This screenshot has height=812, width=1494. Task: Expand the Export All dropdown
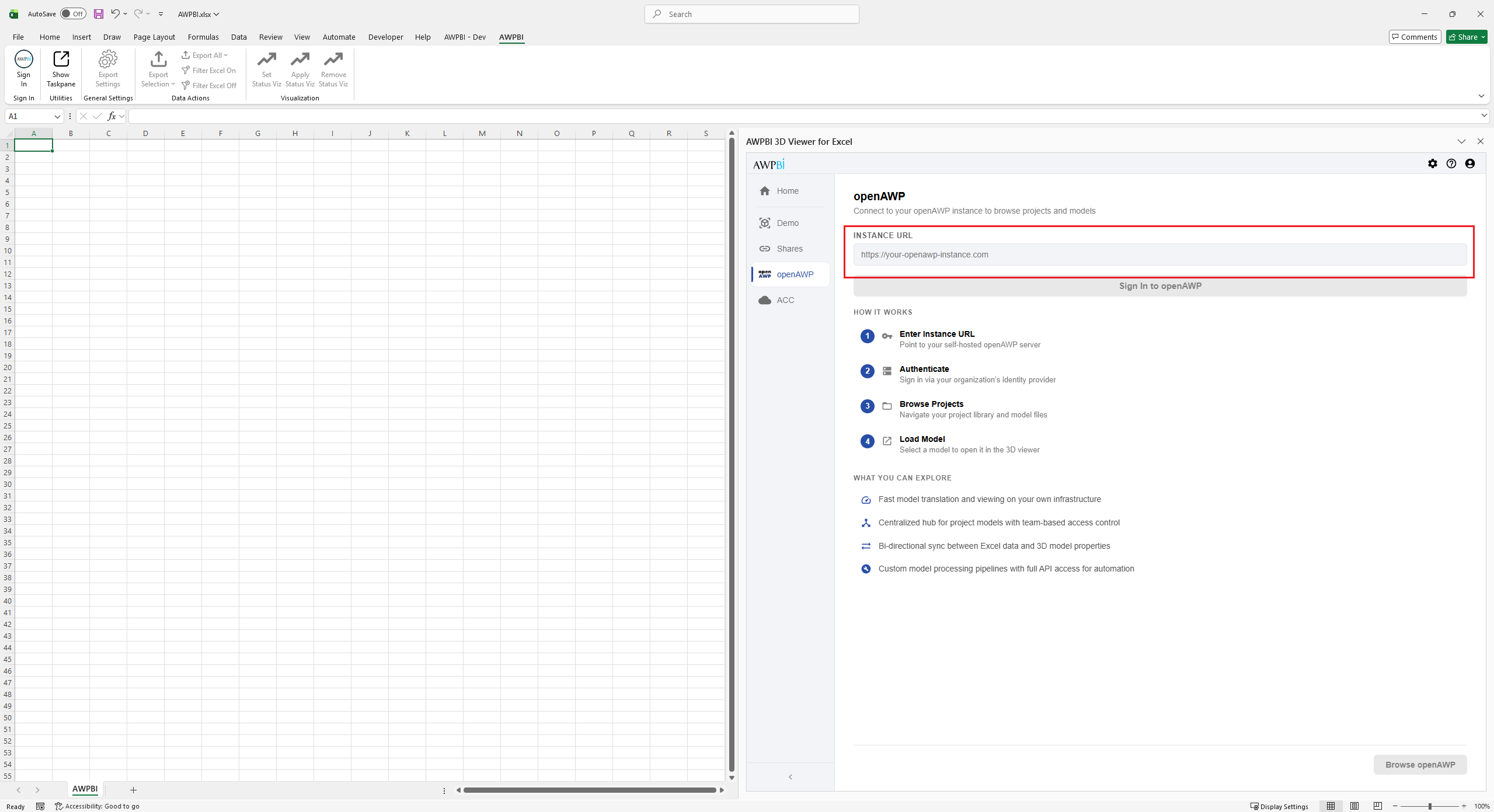point(204,55)
